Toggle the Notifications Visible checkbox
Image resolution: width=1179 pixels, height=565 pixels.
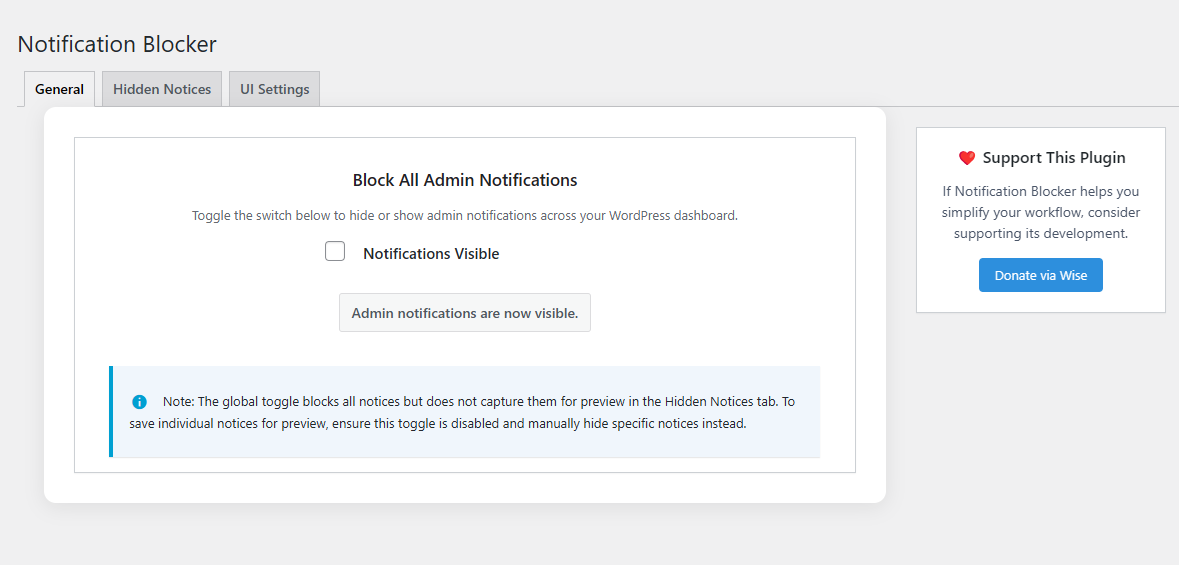point(335,251)
